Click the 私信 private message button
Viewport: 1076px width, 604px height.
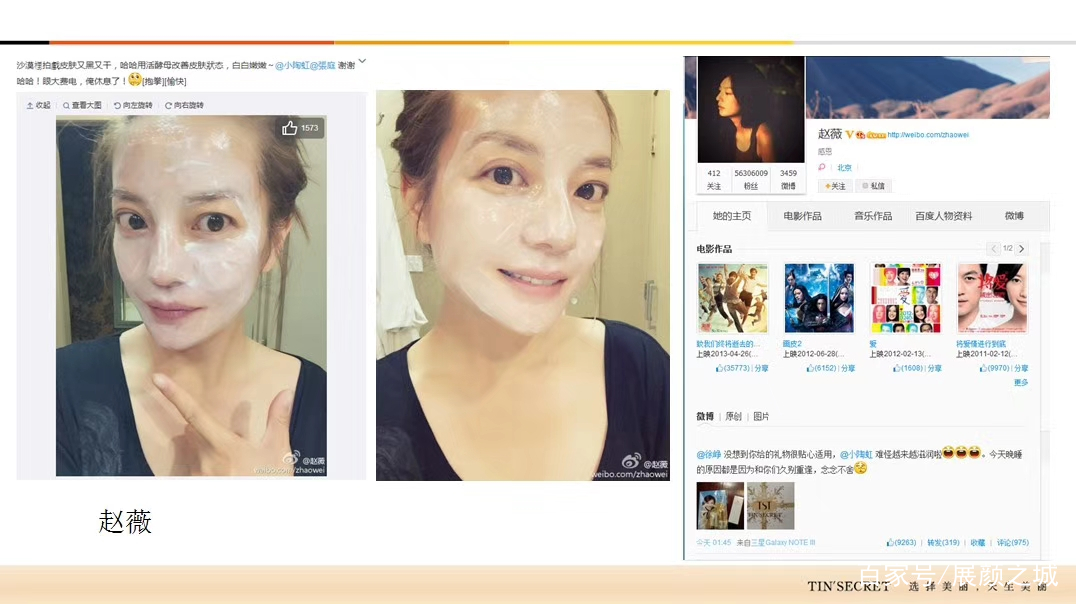point(874,186)
